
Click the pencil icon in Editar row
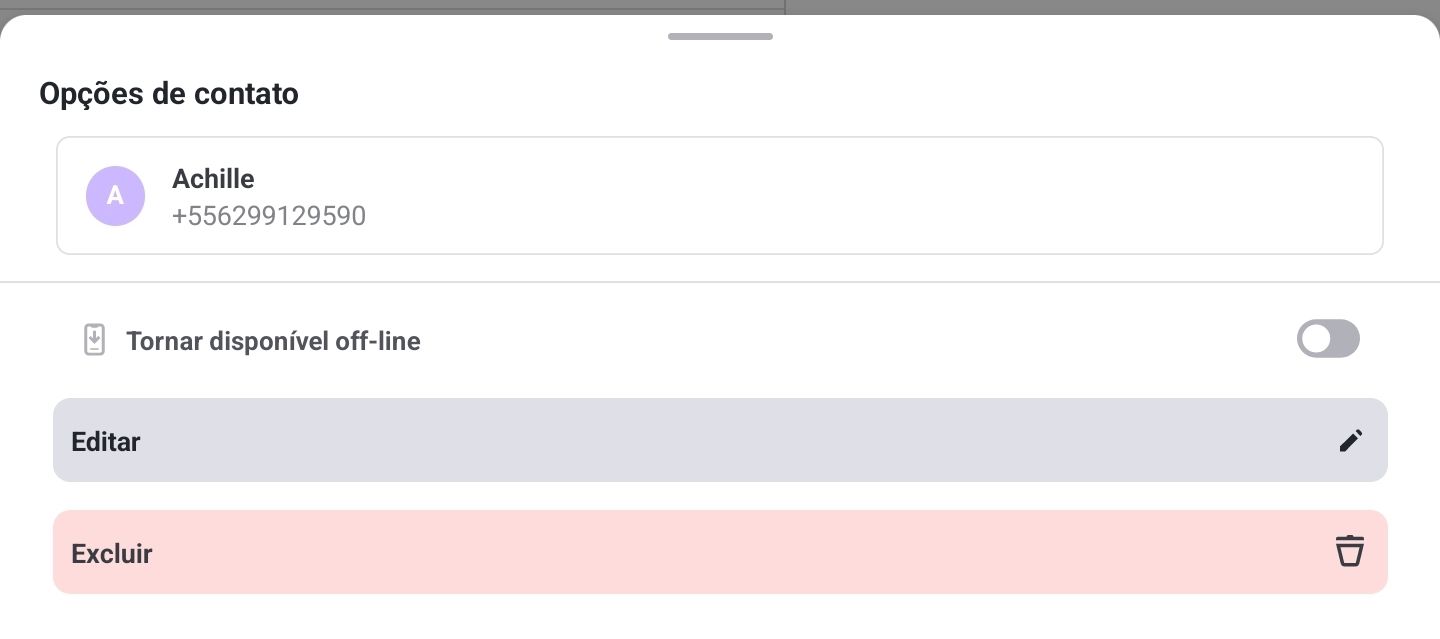click(x=1350, y=441)
